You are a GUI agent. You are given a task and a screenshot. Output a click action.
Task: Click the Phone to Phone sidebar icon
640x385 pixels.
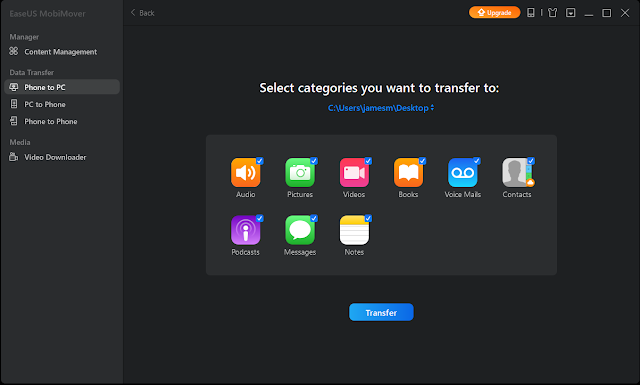pos(14,121)
